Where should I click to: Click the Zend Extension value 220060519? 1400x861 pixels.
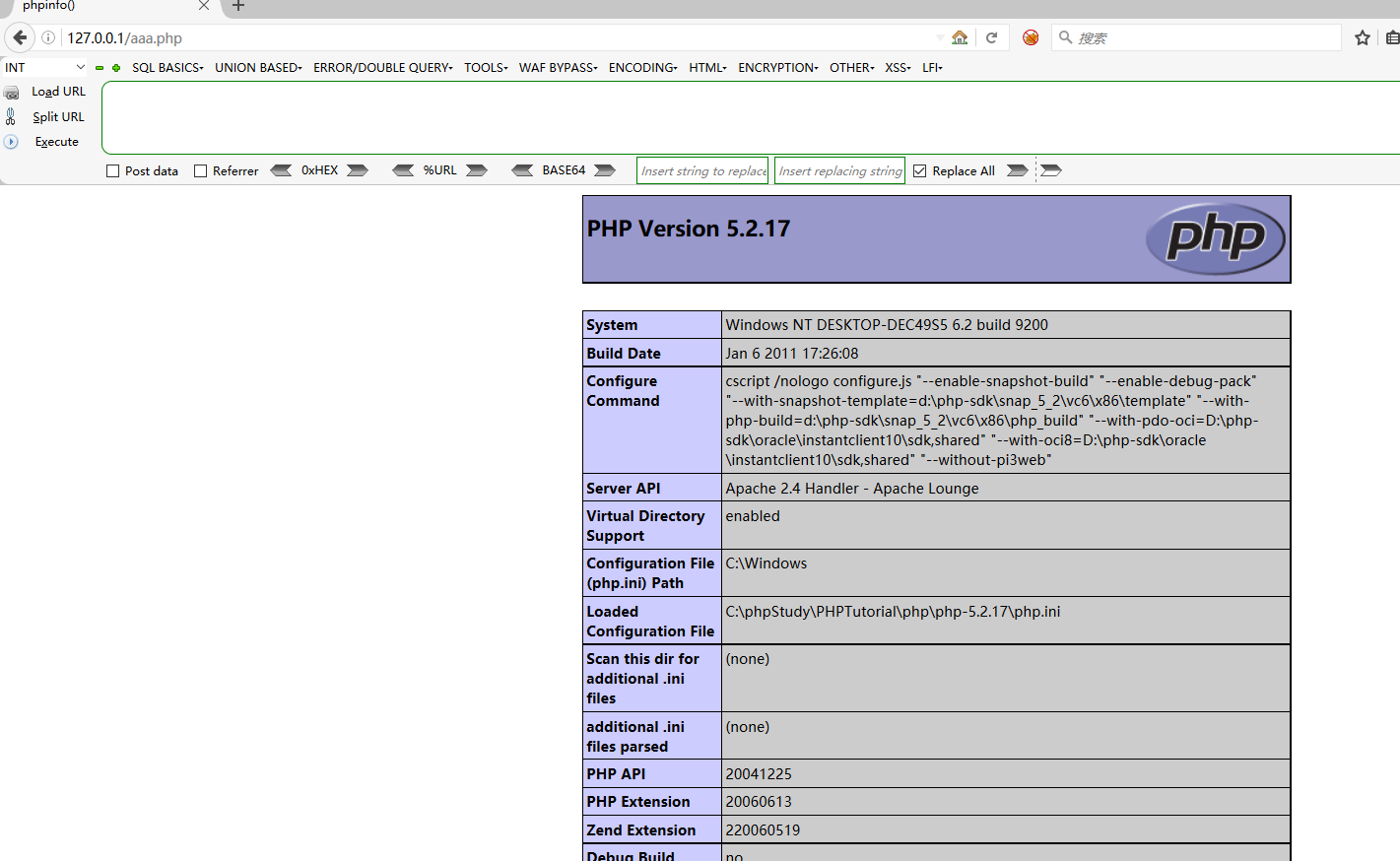coord(763,830)
